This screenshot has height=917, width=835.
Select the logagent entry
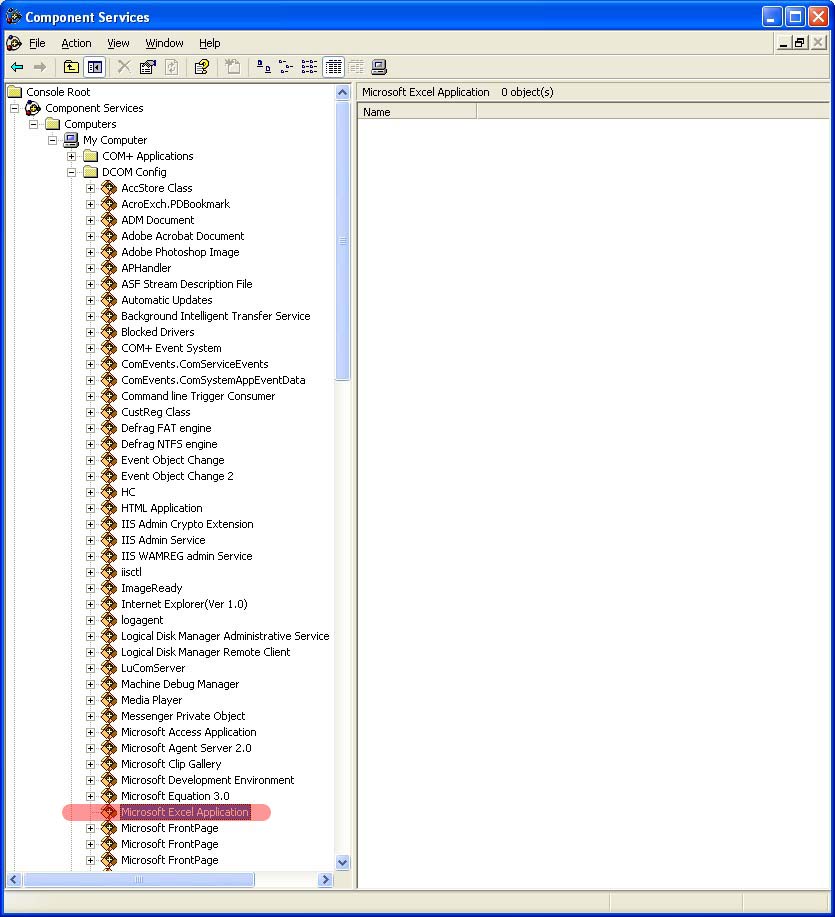142,620
